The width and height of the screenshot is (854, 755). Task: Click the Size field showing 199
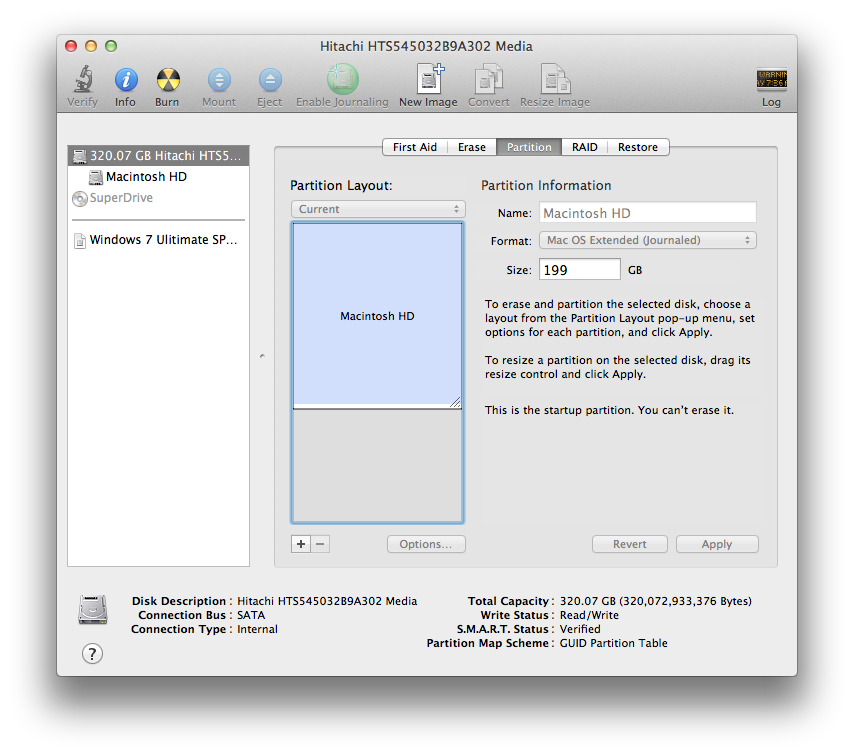(x=580, y=270)
